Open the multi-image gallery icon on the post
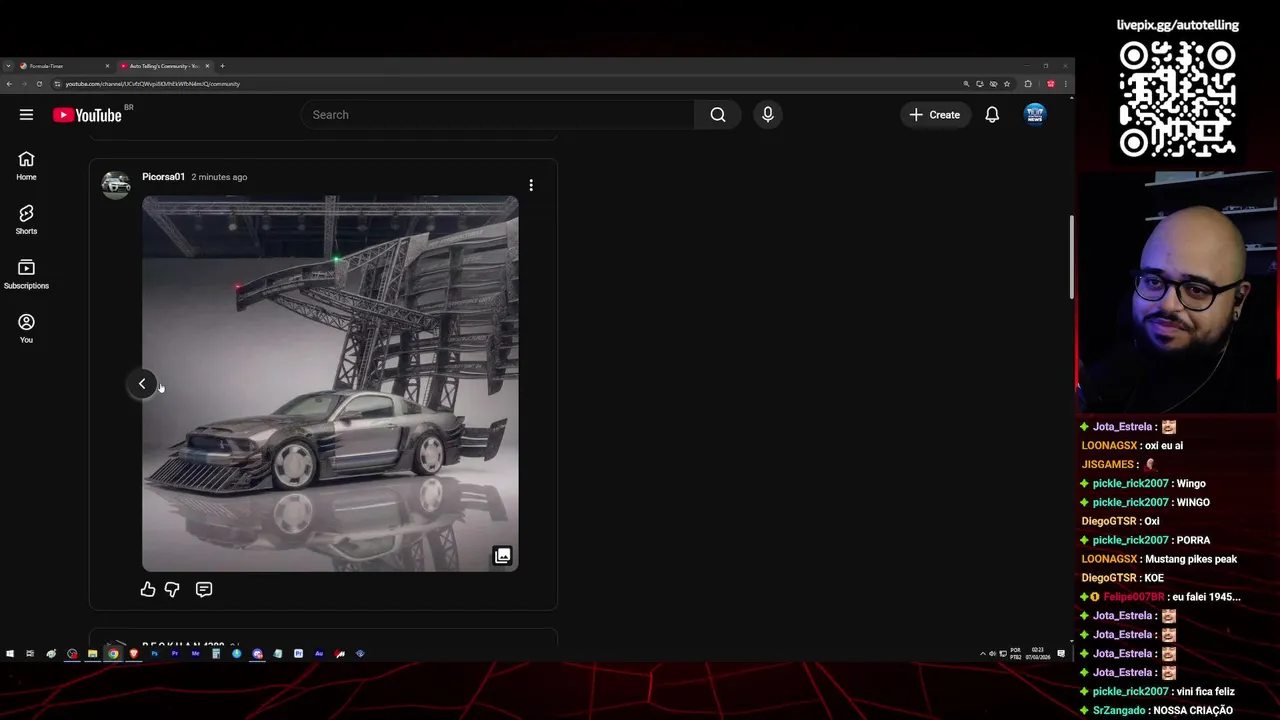This screenshot has height=720, width=1280. (x=502, y=556)
